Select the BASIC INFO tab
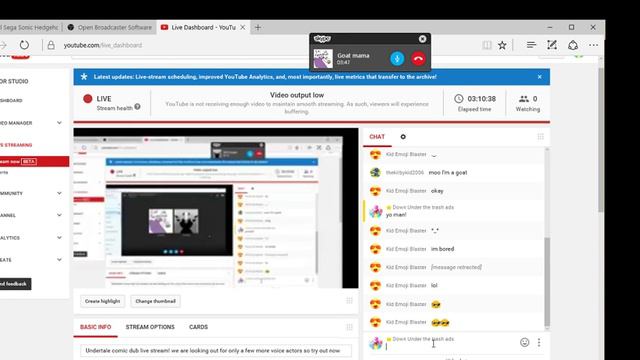 pyautogui.click(x=96, y=327)
